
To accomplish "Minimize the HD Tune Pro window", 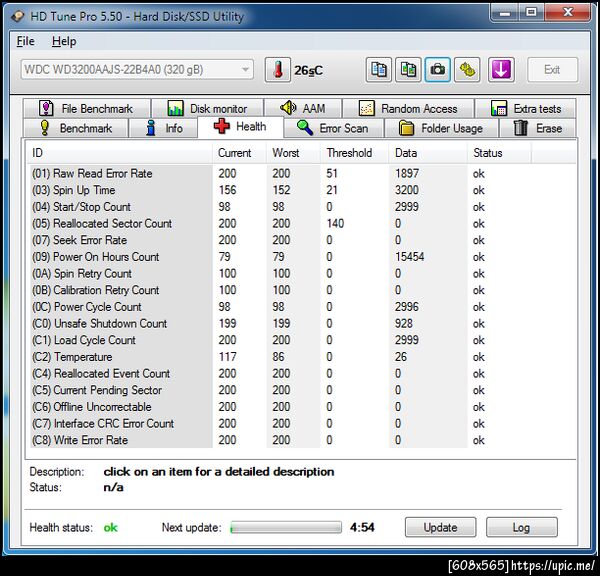I will pos(505,13).
